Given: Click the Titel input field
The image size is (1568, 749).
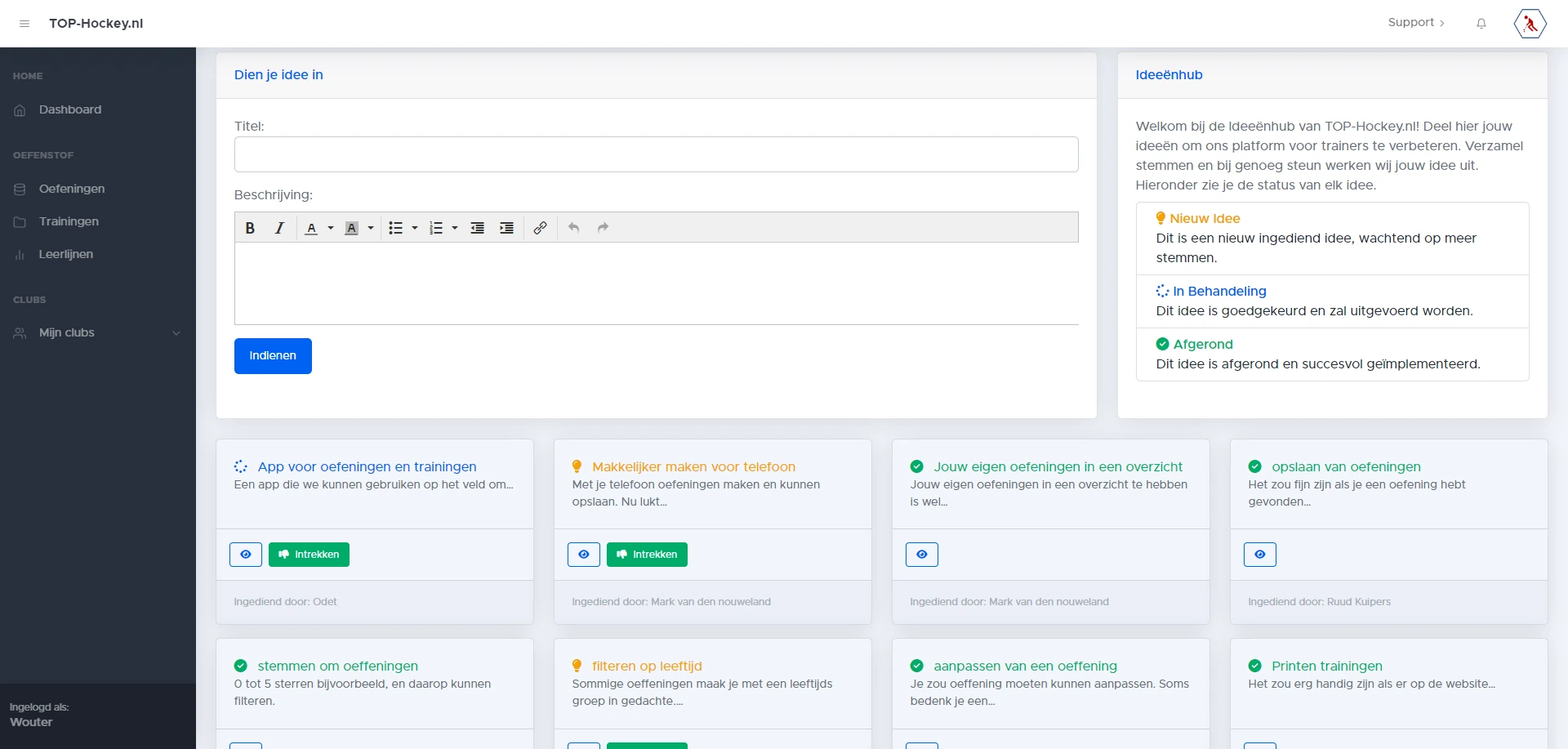Looking at the screenshot, I should point(656,154).
